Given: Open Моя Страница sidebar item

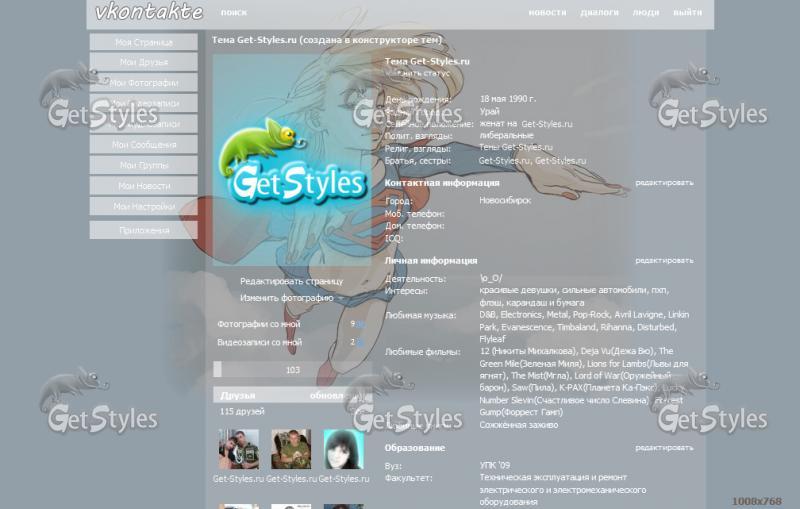Looking at the screenshot, I should tap(143, 42).
